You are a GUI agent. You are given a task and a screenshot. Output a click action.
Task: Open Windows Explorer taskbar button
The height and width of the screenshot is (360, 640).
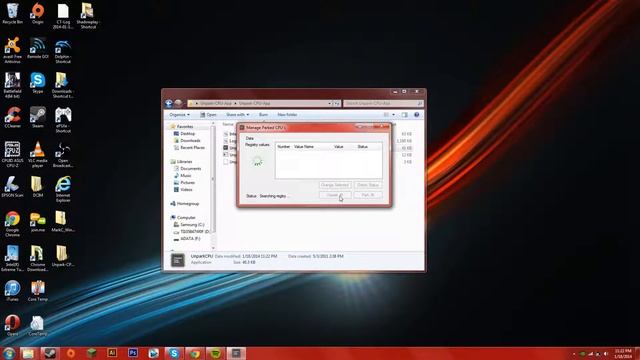(28, 353)
